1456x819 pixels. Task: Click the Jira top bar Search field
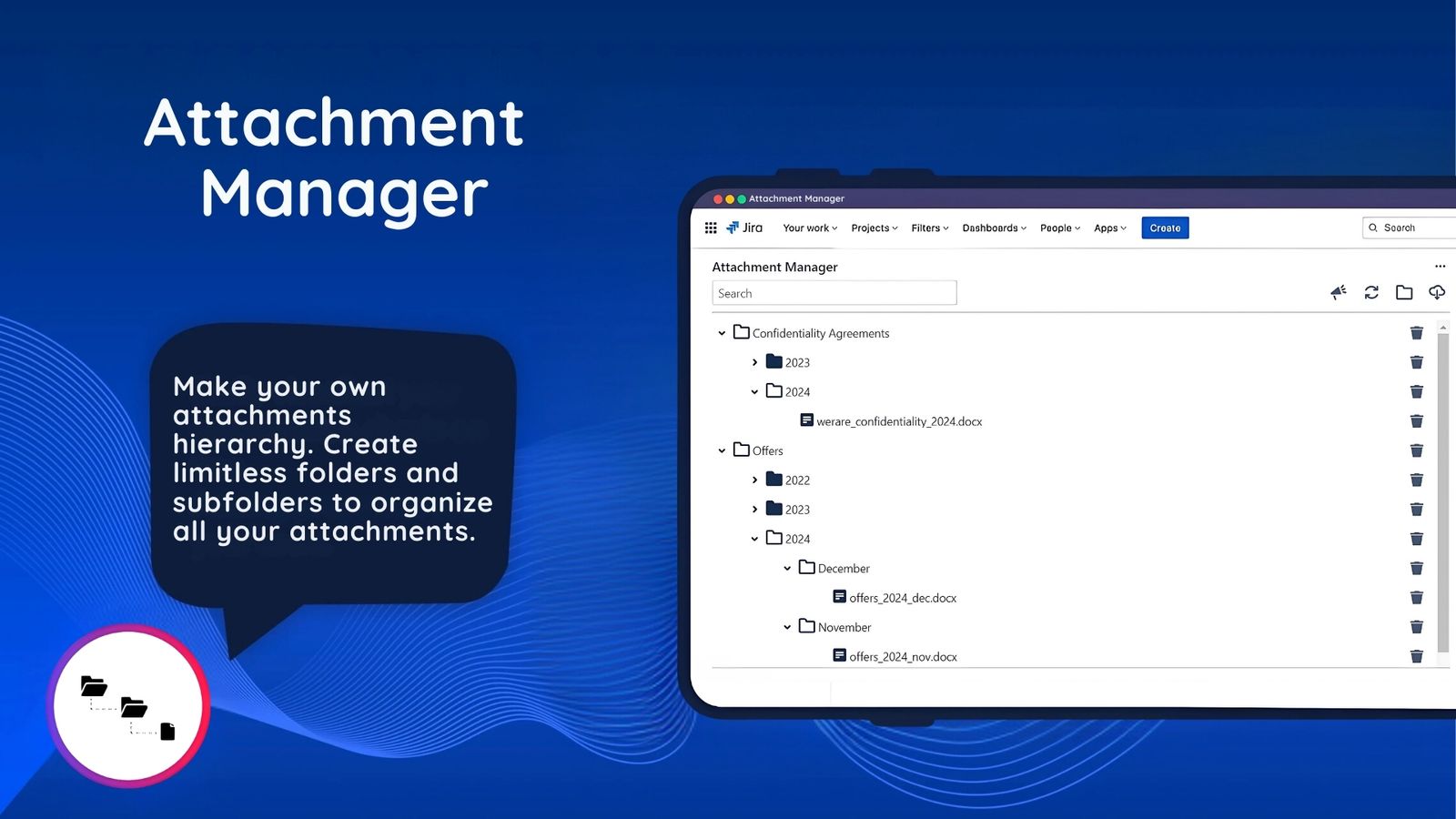pos(1409,228)
